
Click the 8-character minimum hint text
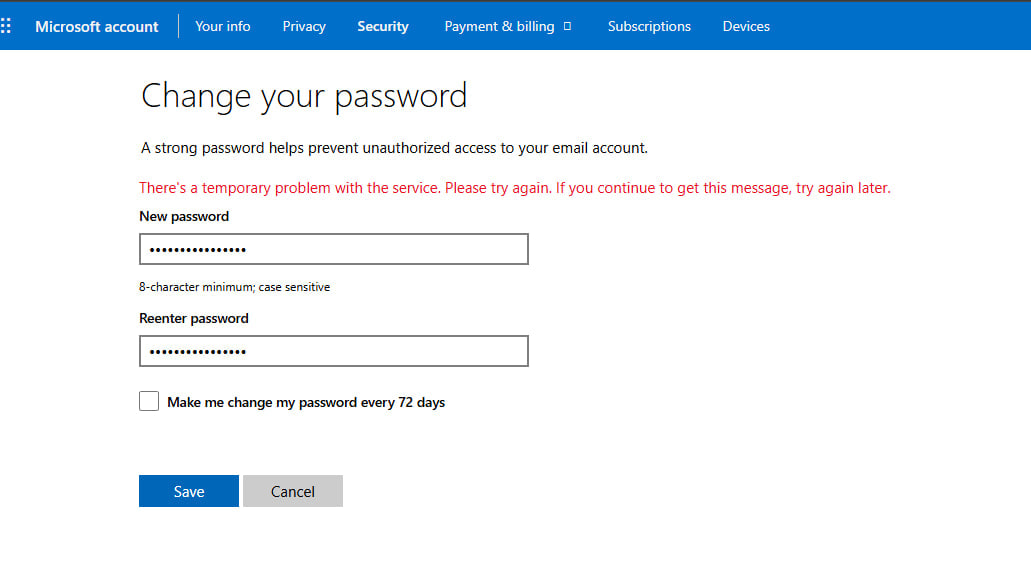point(234,287)
